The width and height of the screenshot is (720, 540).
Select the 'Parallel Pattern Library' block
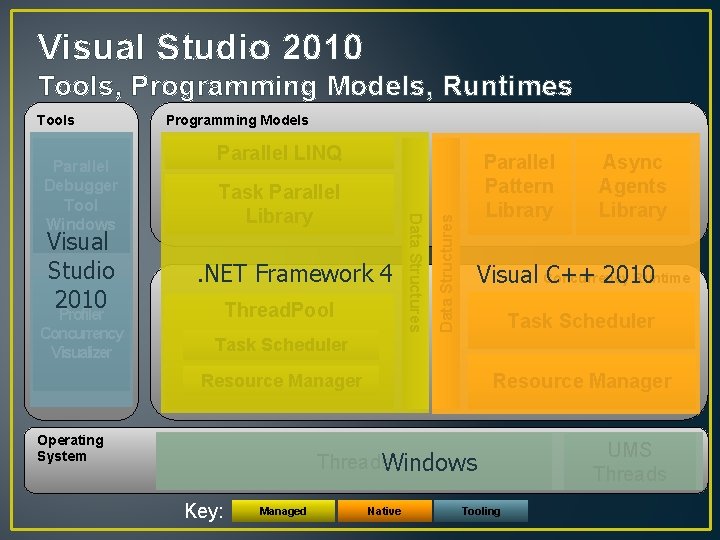519,186
